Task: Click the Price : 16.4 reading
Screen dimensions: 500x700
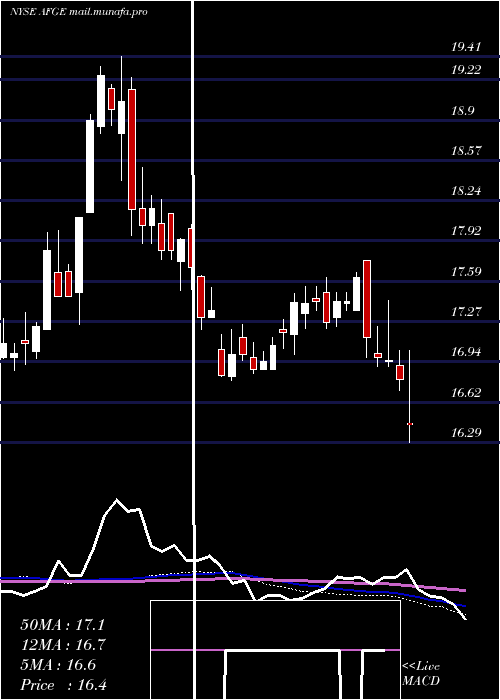Action: coord(63,685)
